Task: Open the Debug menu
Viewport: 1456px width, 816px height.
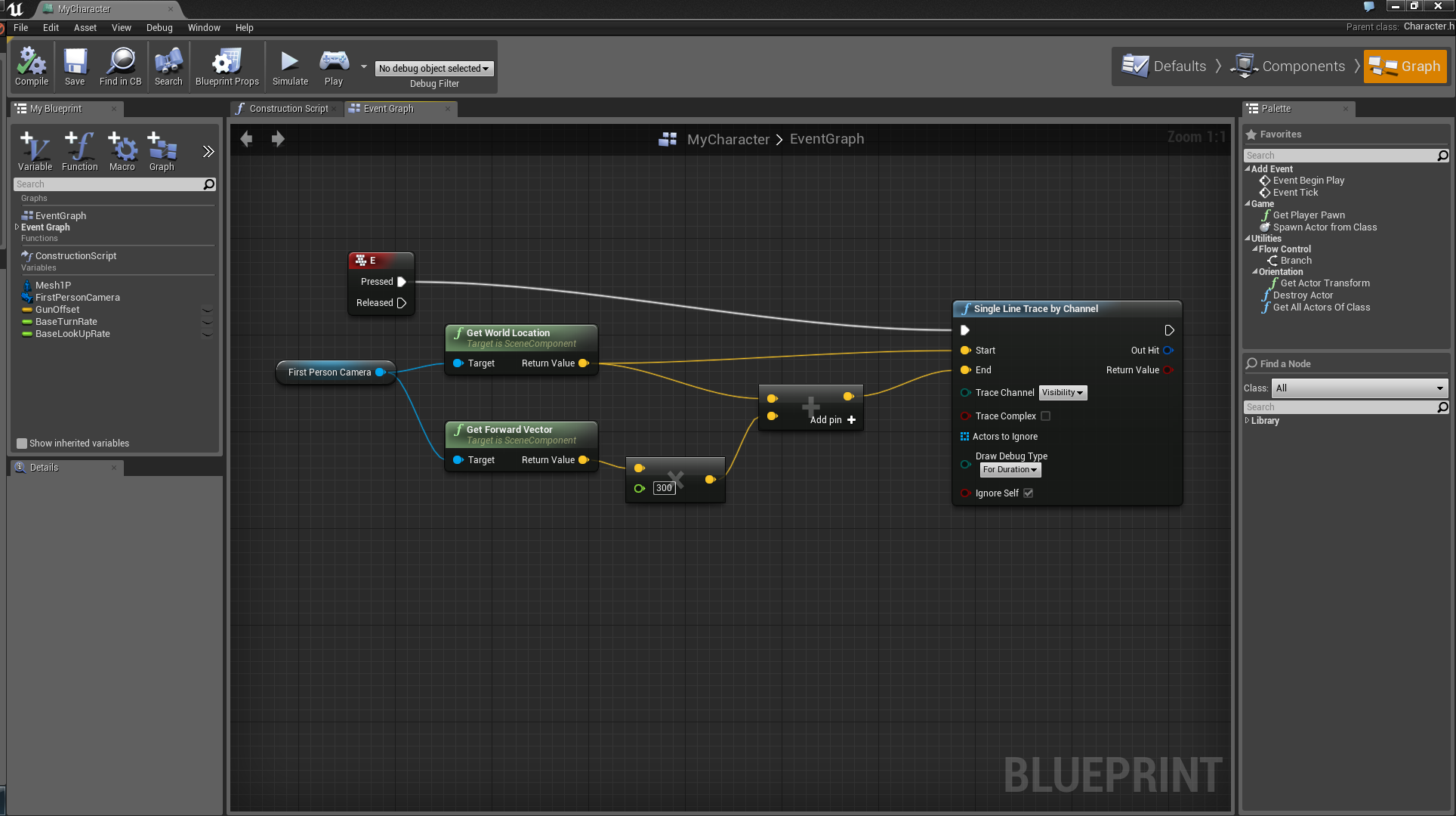Action: (159, 28)
